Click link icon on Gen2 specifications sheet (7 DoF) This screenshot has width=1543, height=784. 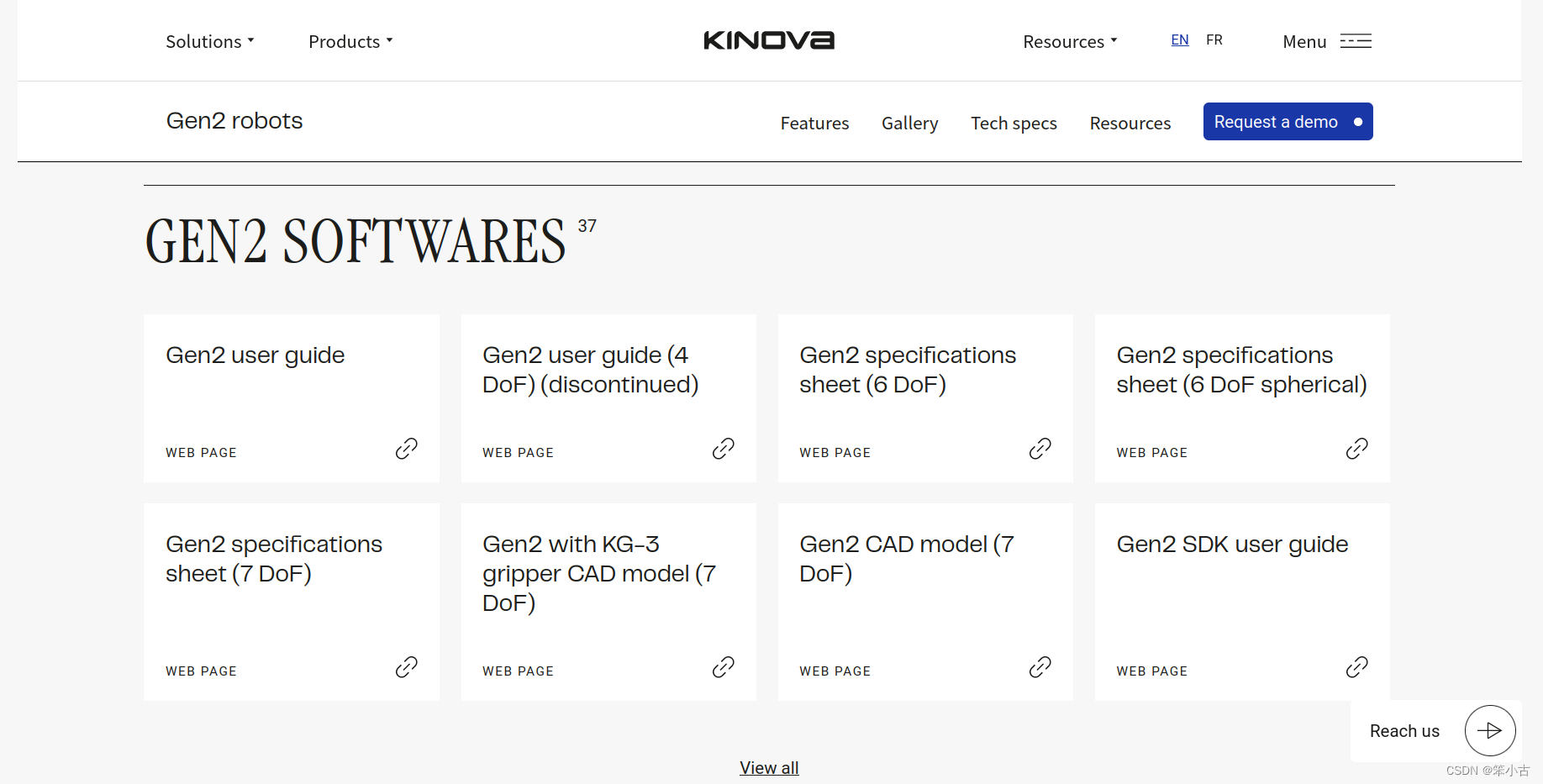tap(407, 667)
